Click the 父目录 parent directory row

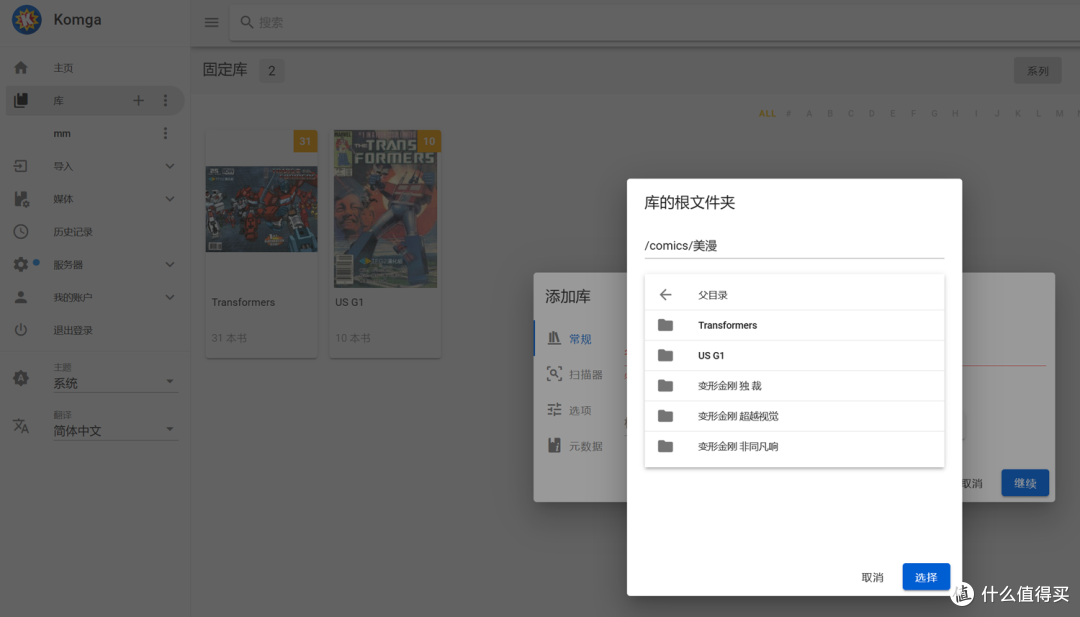coord(794,295)
